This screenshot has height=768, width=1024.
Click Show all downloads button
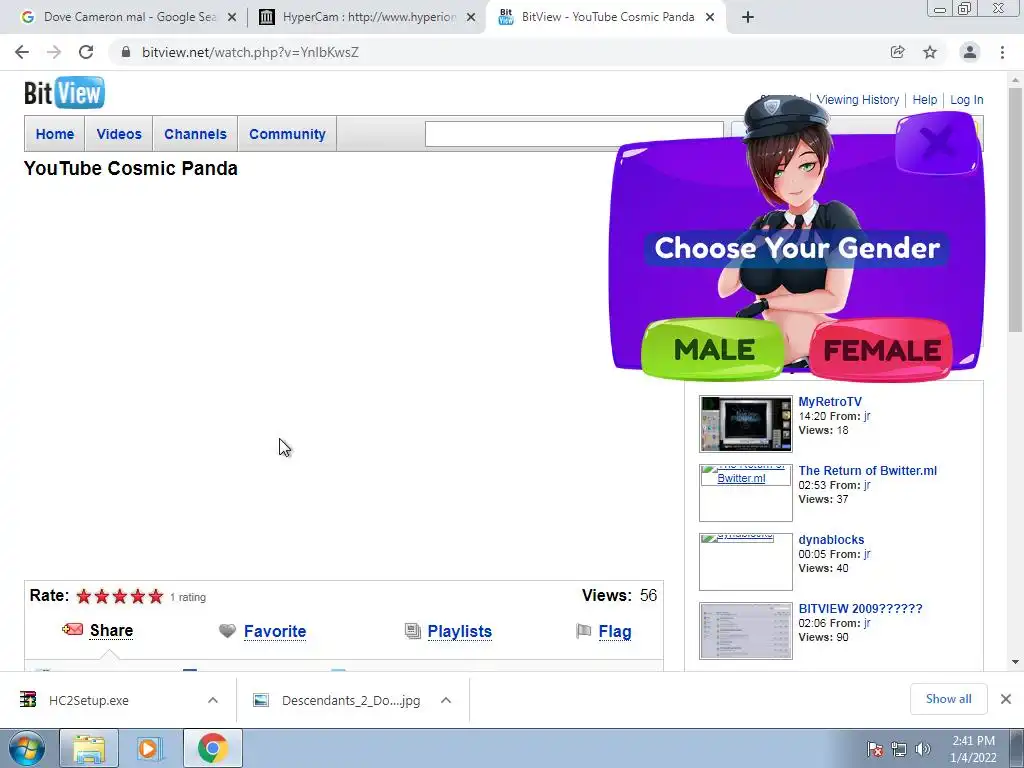[x=948, y=699]
